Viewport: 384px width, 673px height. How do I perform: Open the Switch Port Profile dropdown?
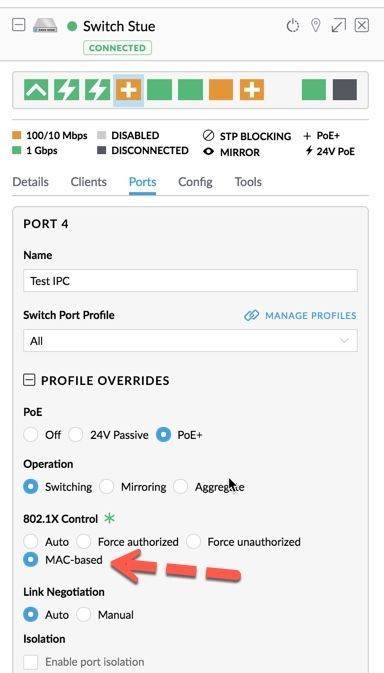coord(190,341)
